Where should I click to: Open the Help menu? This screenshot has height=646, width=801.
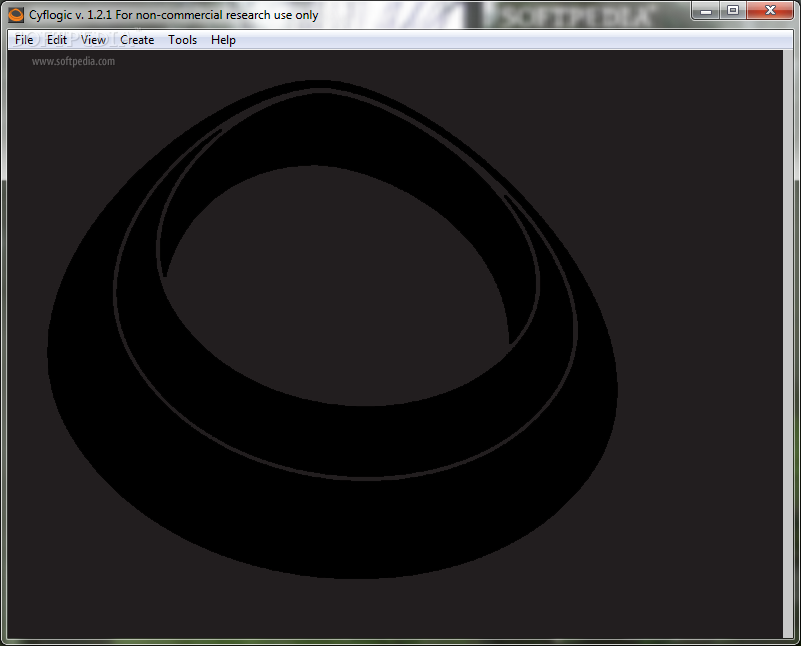[223, 40]
